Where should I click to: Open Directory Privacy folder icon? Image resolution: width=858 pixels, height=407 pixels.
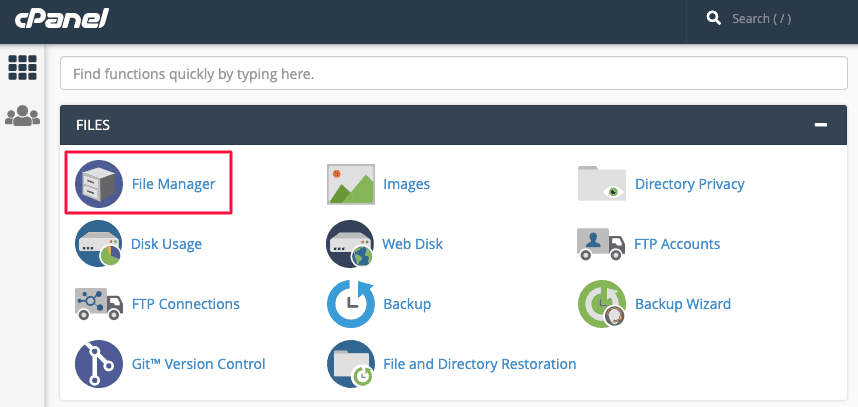click(x=602, y=184)
